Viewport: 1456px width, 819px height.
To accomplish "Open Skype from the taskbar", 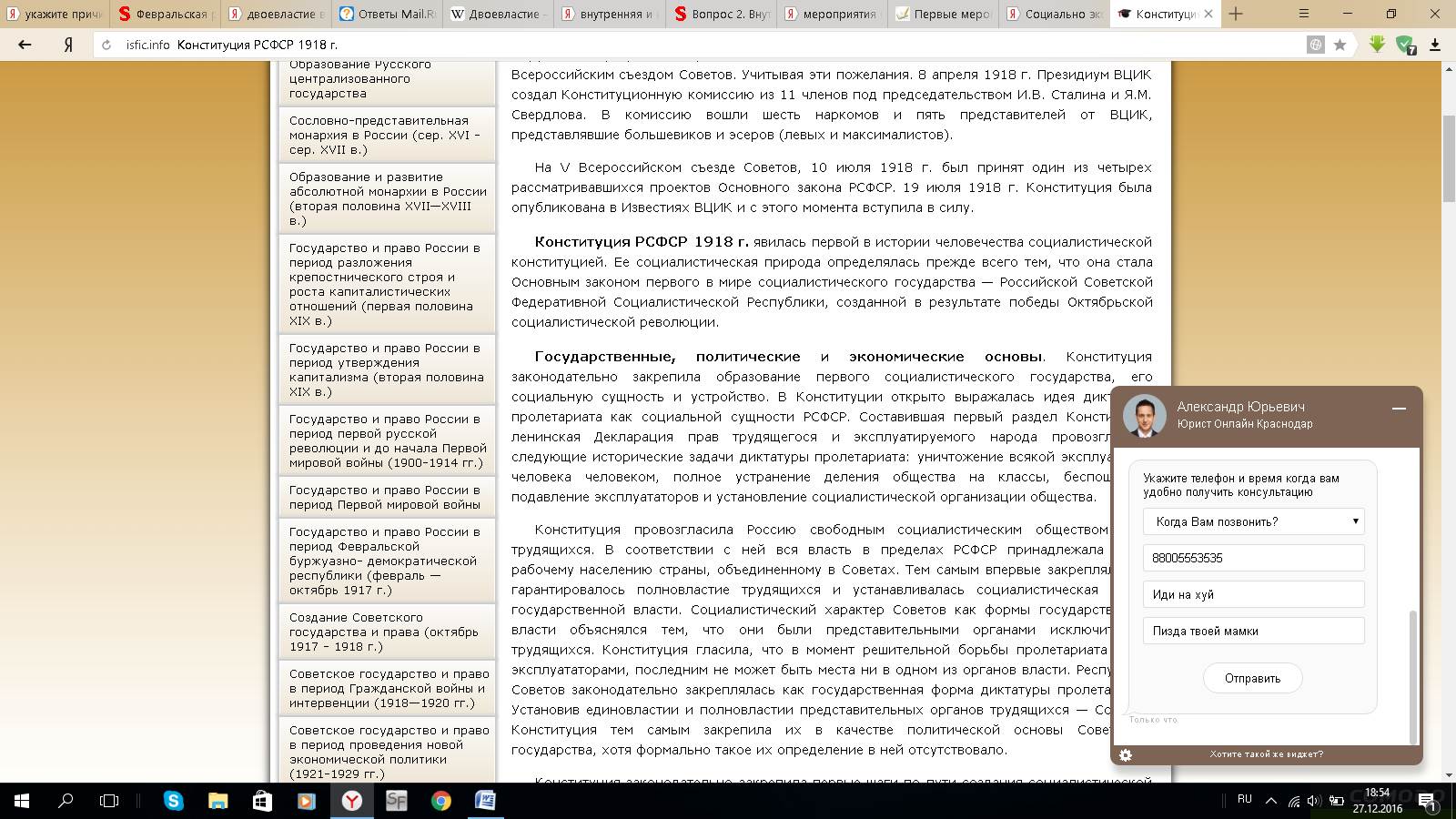I will pos(173,801).
